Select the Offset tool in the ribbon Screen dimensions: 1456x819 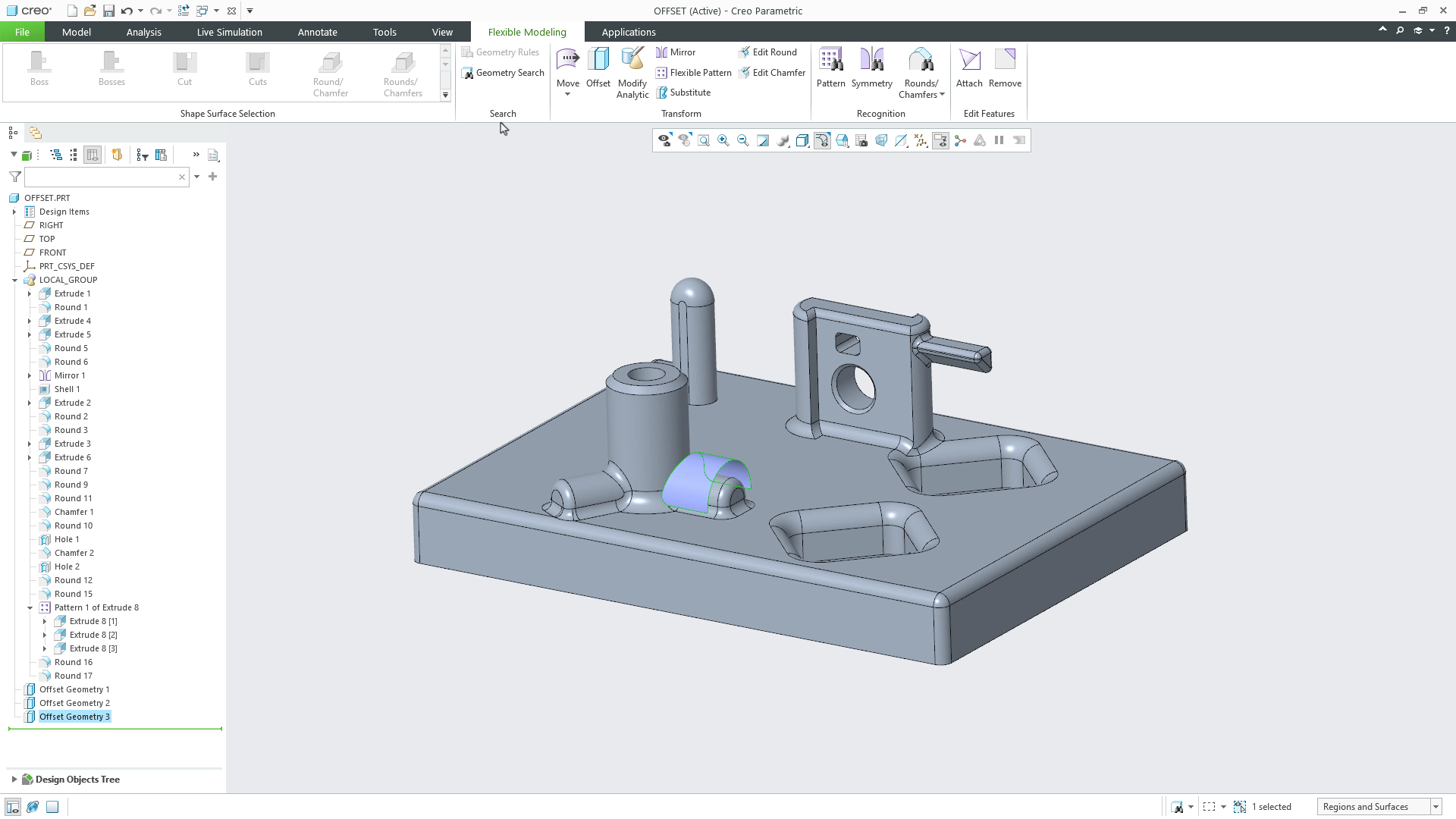(x=598, y=68)
